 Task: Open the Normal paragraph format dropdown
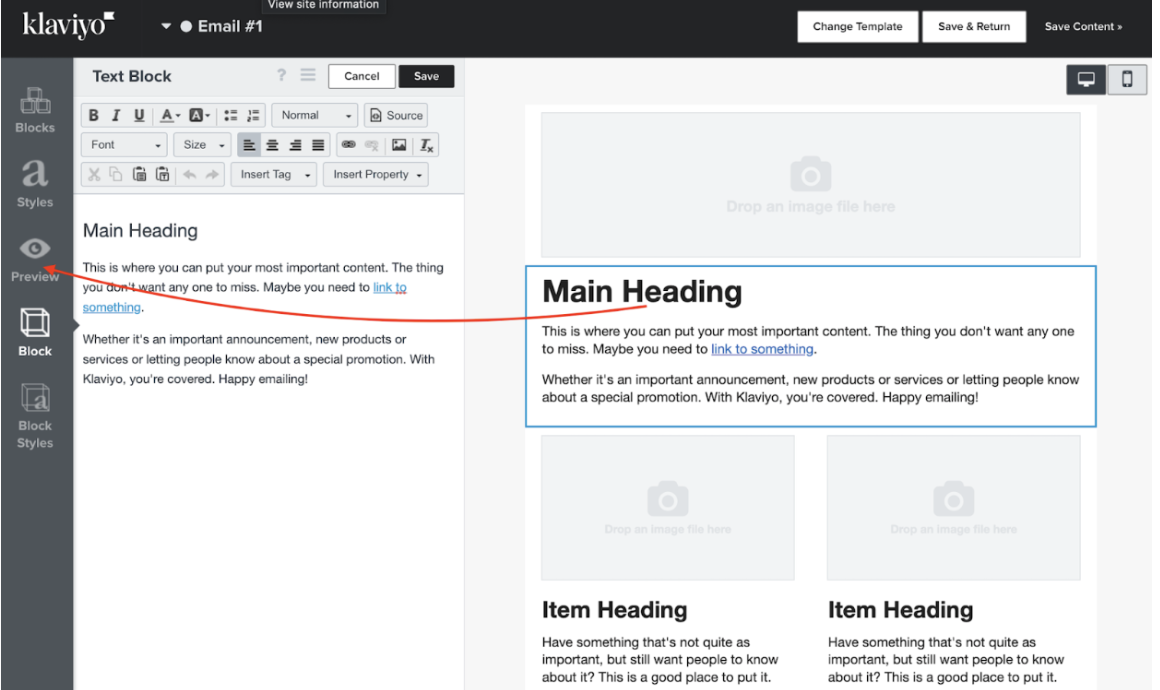[x=315, y=115]
